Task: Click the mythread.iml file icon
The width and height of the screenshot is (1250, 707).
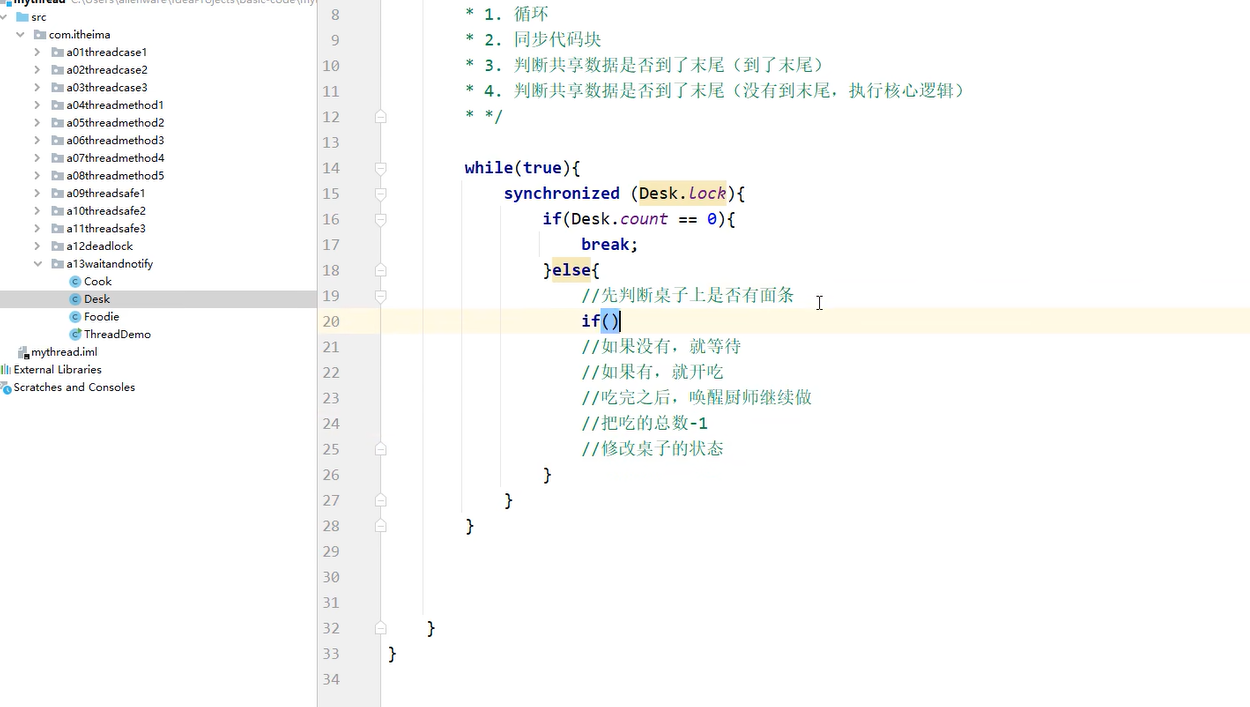Action: coord(23,352)
